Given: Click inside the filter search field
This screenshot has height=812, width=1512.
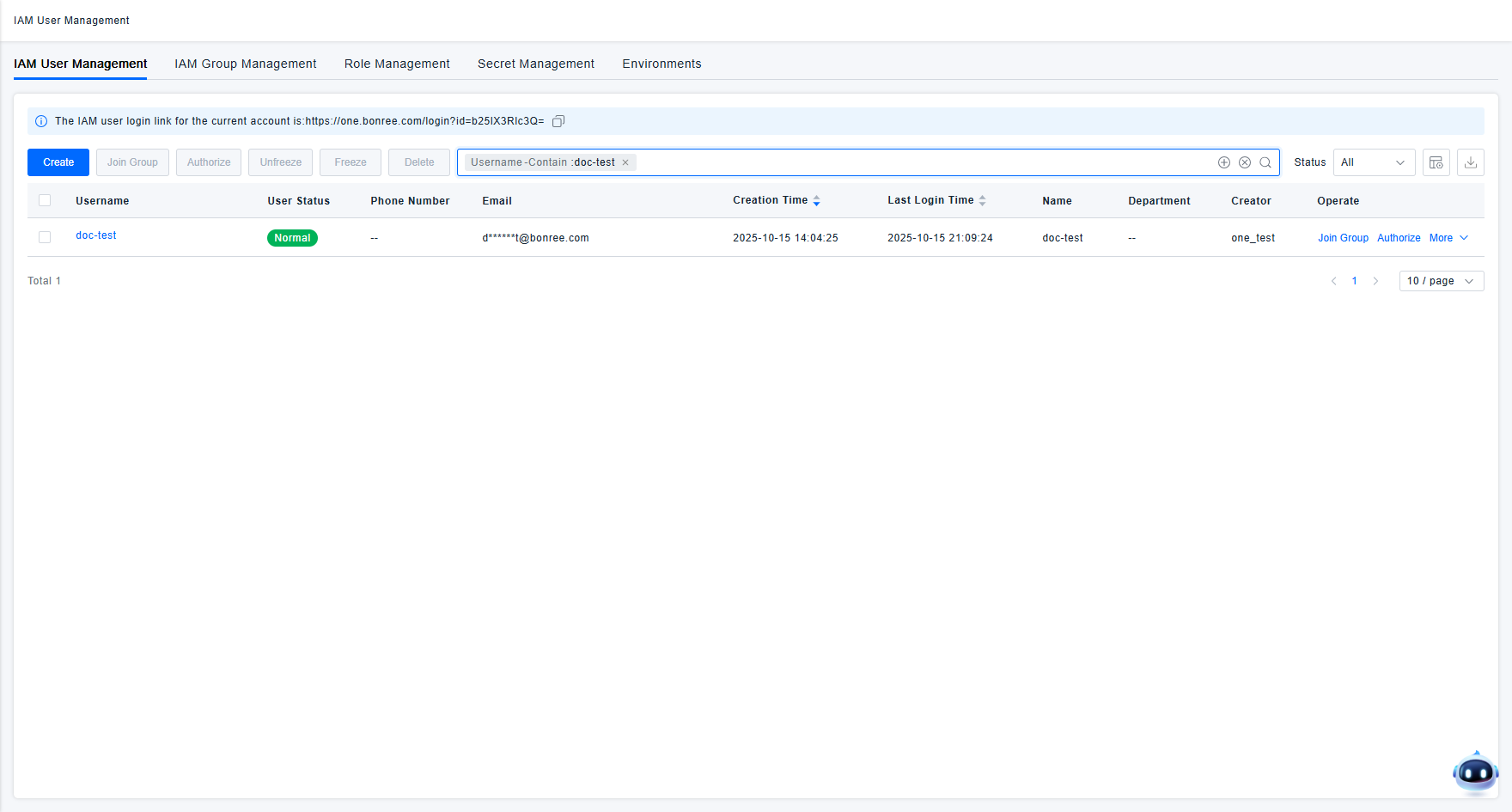Looking at the screenshot, I should tap(919, 162).
